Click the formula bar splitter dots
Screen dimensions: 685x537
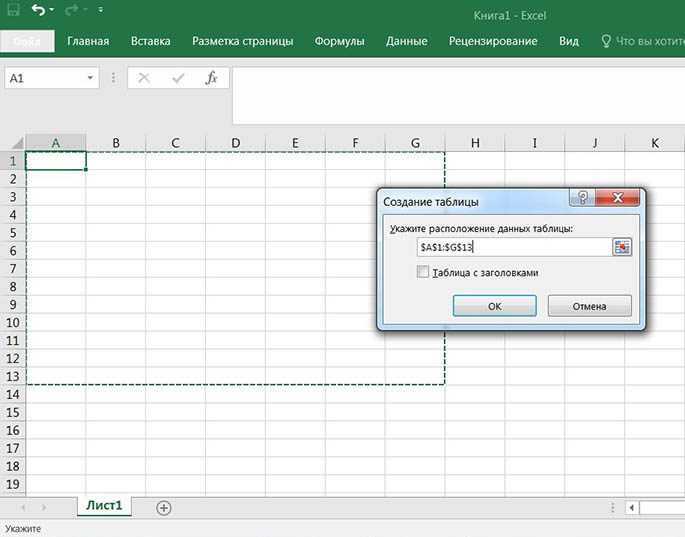tap(114, 78)
